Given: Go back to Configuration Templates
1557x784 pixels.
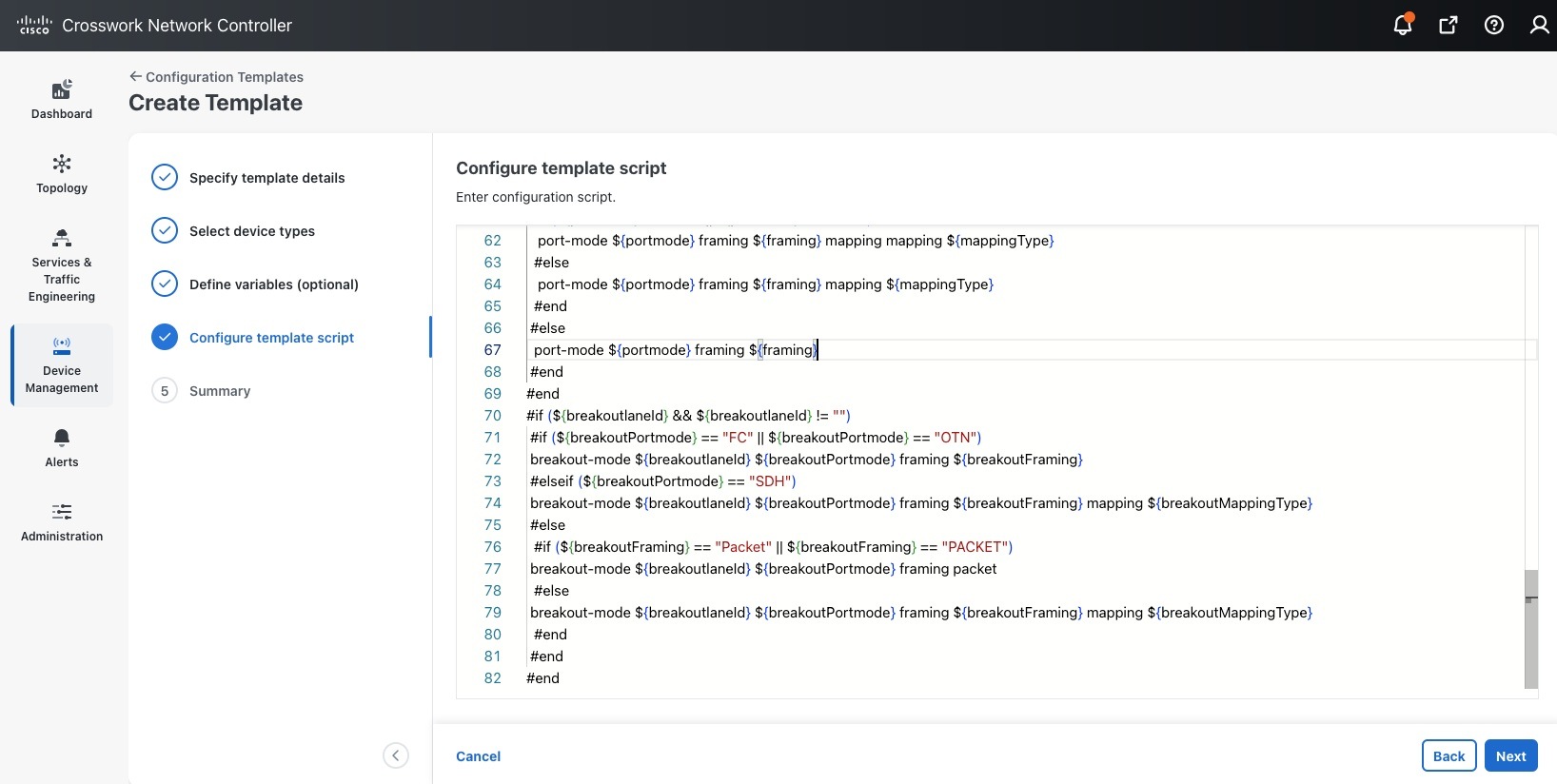Looking at the screenshot, I should click(216, 77).
